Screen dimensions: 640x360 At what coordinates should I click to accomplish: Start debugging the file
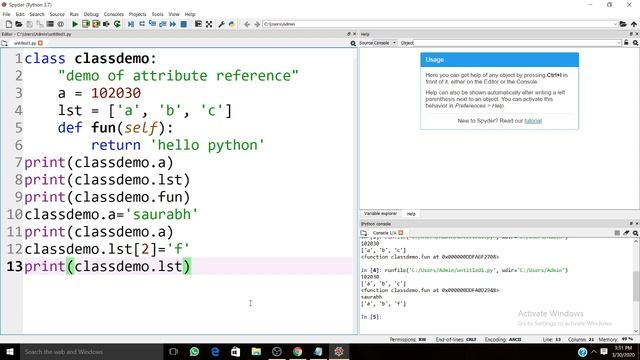tap(131, 24)
